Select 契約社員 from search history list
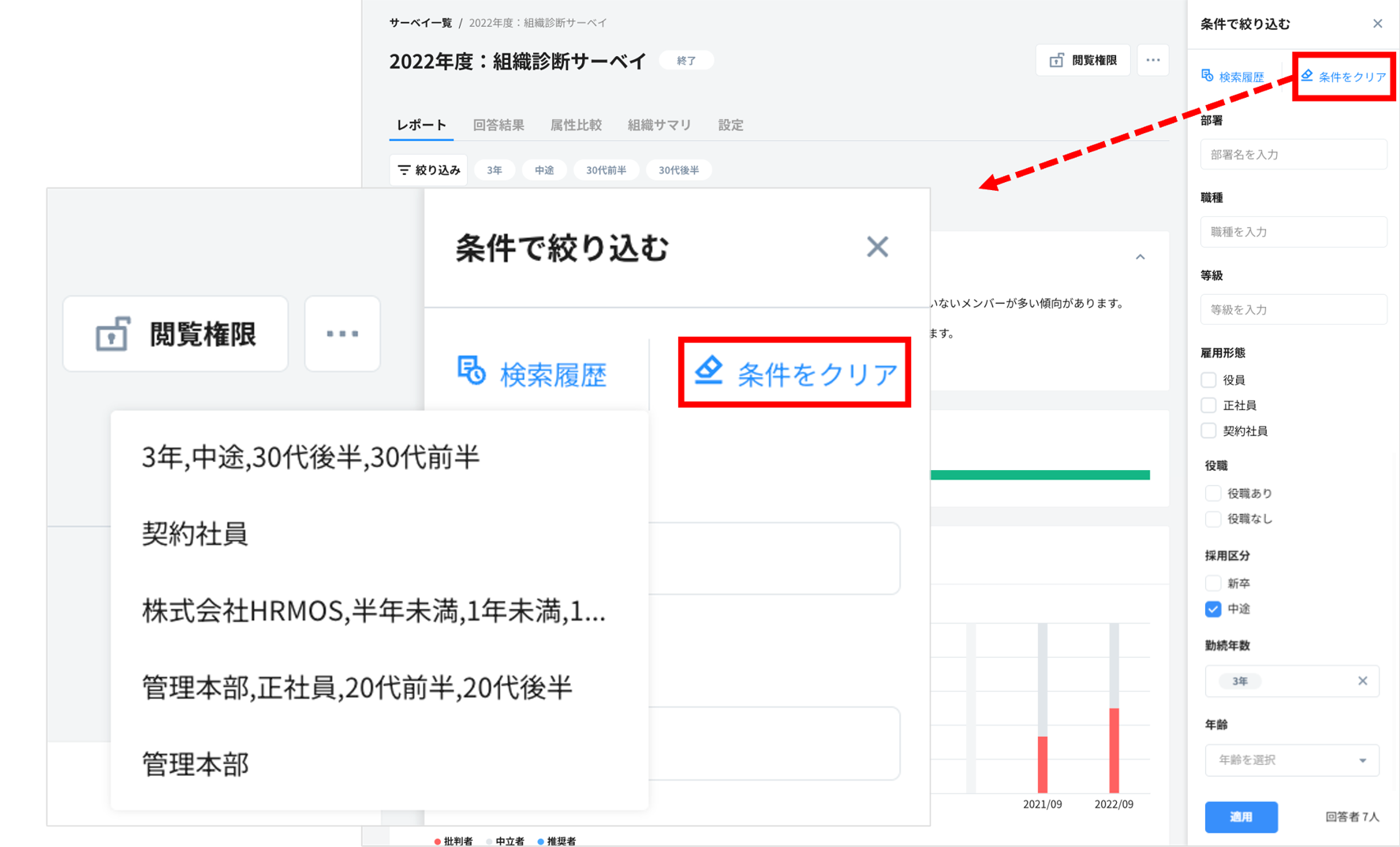This screenshot has width=1400, height=847. coord(195,534)
